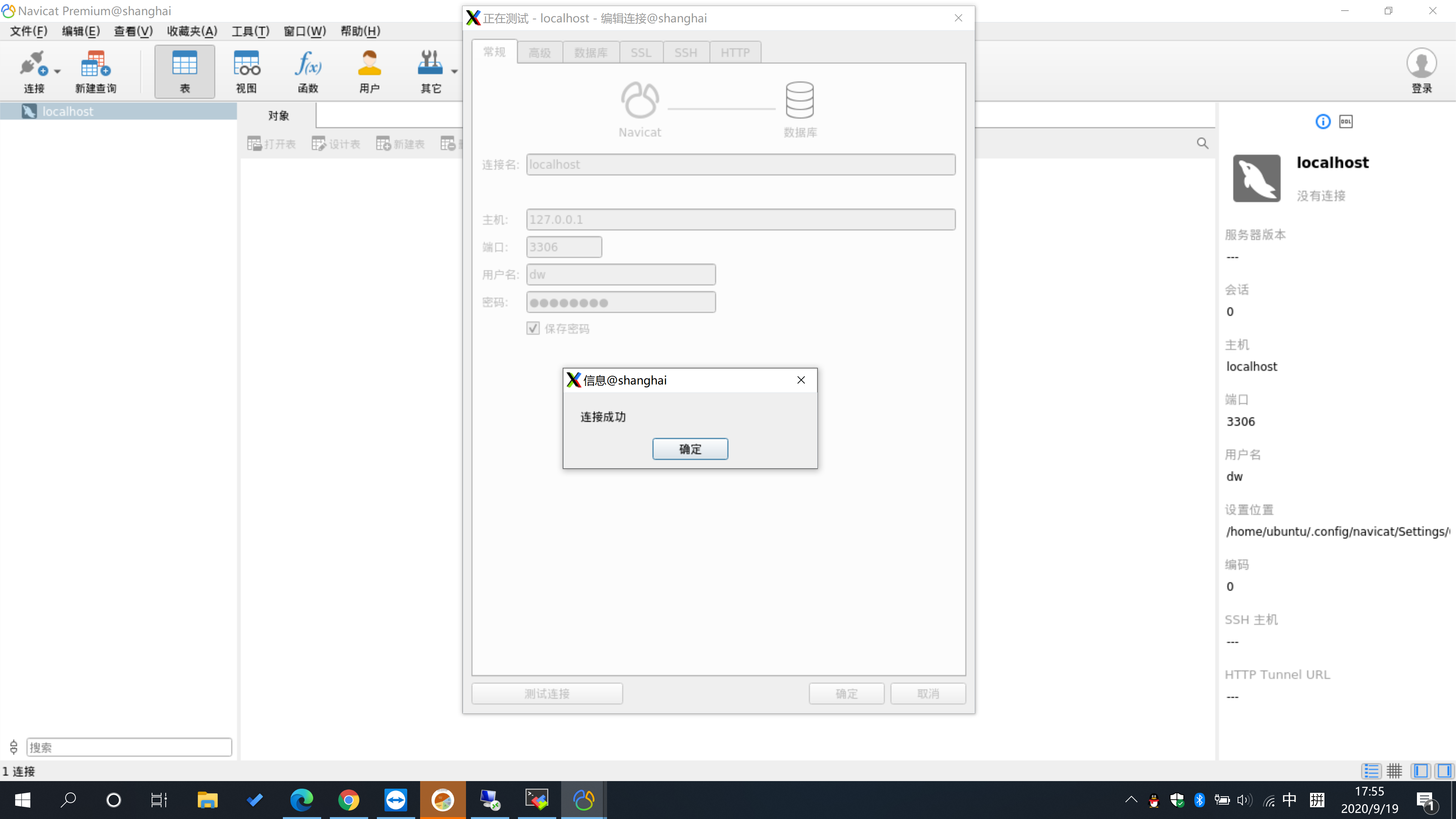The height and width of the screenshot is (819, 1456).
Task: Toggle the 保存密码 checkbox
Action: tap(533, 328)
